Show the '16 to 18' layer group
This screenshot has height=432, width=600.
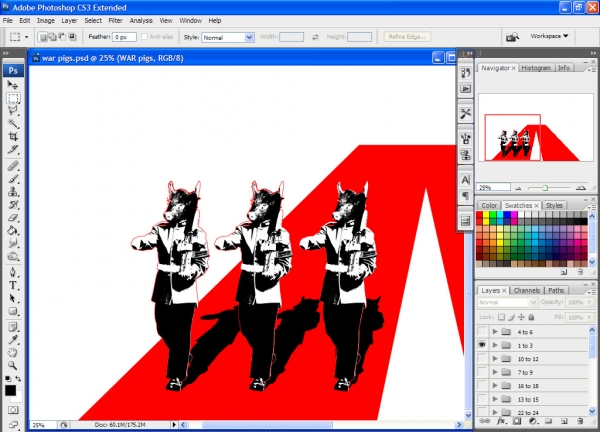482,386
